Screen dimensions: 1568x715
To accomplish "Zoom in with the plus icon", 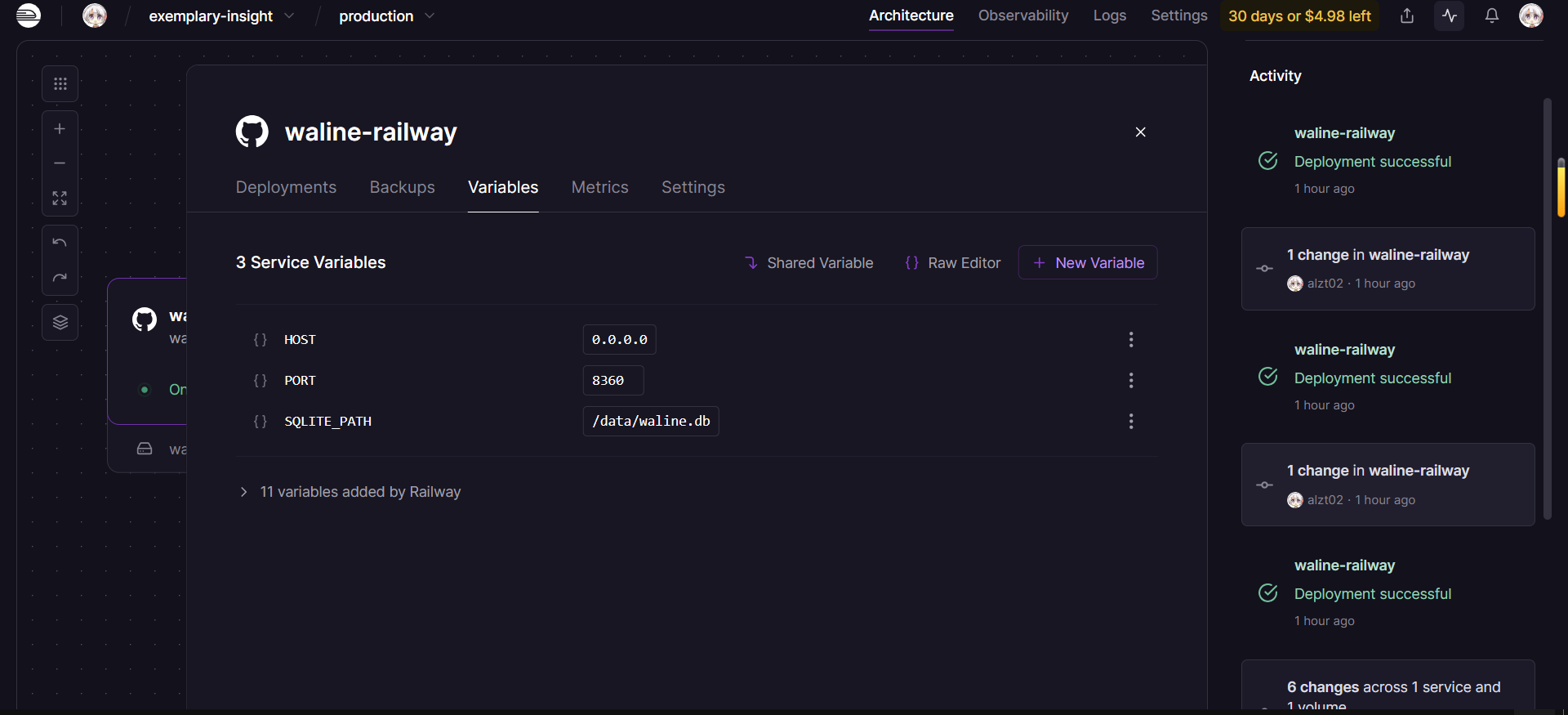I will click(60, 129).
